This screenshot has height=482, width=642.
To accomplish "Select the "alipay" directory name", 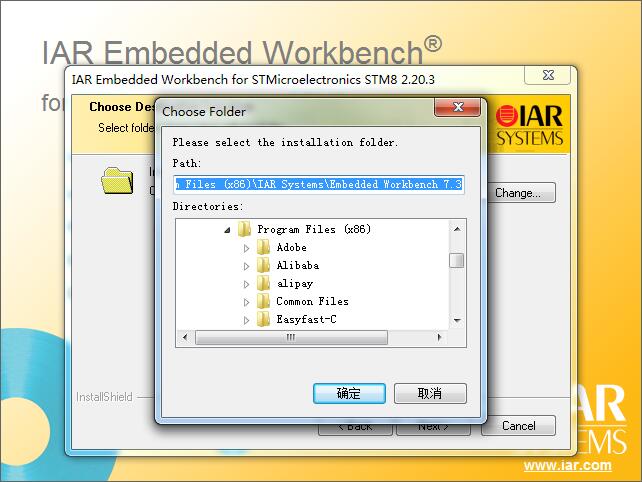I will click(295, 283).
